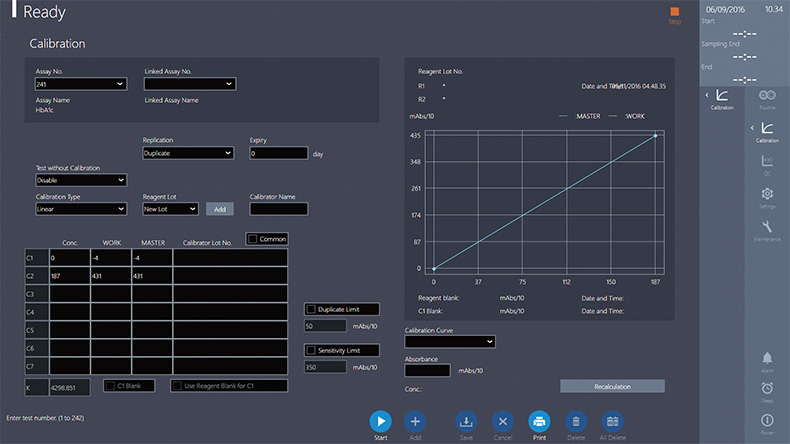Click the WORK legend entry
790x444 pixels.
pyautogui.click(x=627, y=116)
